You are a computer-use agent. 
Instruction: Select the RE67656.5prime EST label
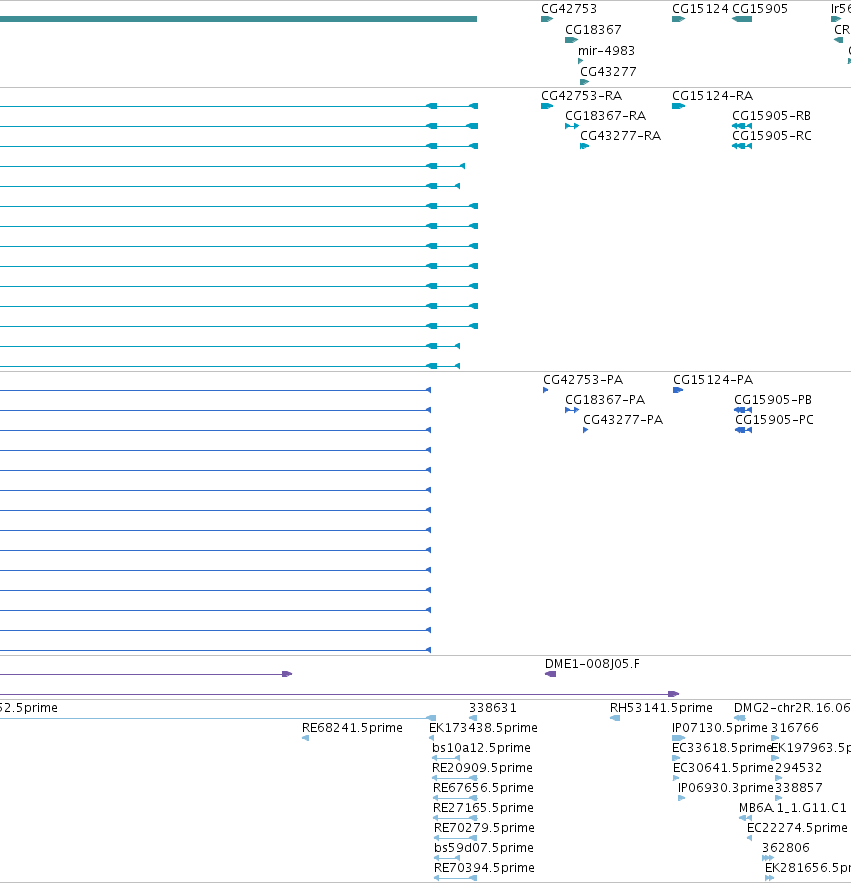483,788
